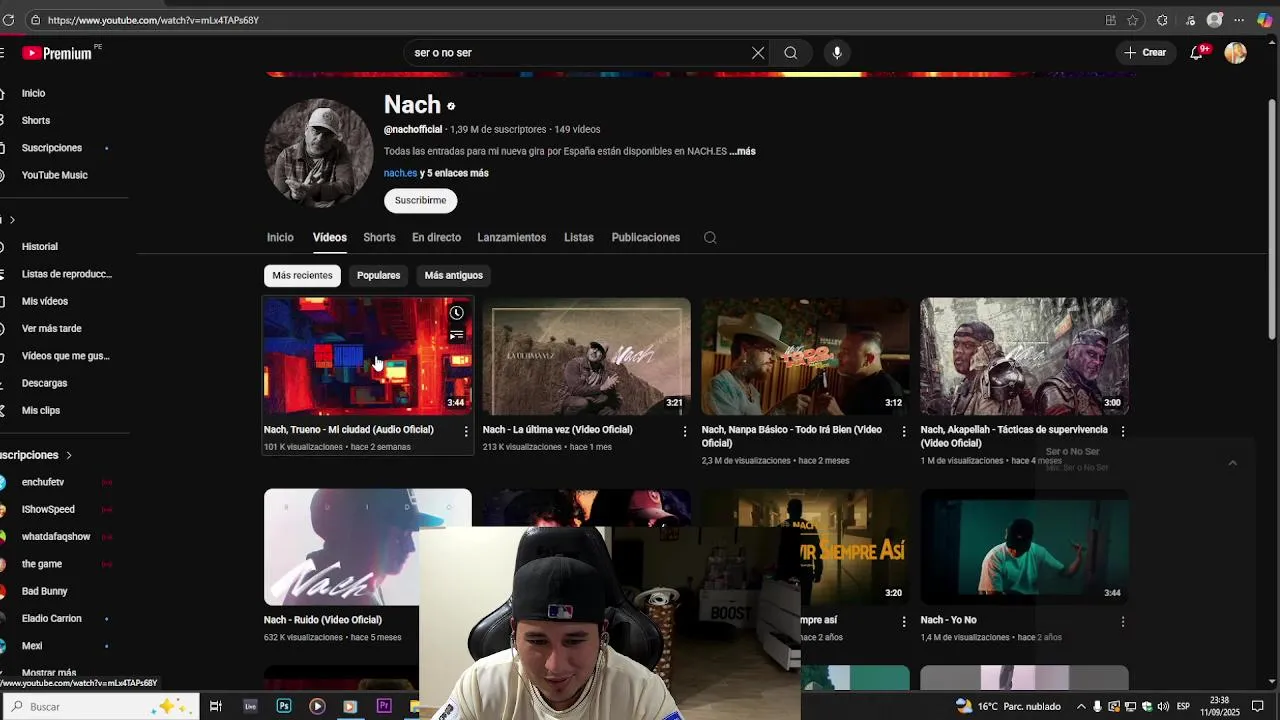Start voice search with the microphone icon
The height and width of the screenshot is (720, 1280).
837,53
